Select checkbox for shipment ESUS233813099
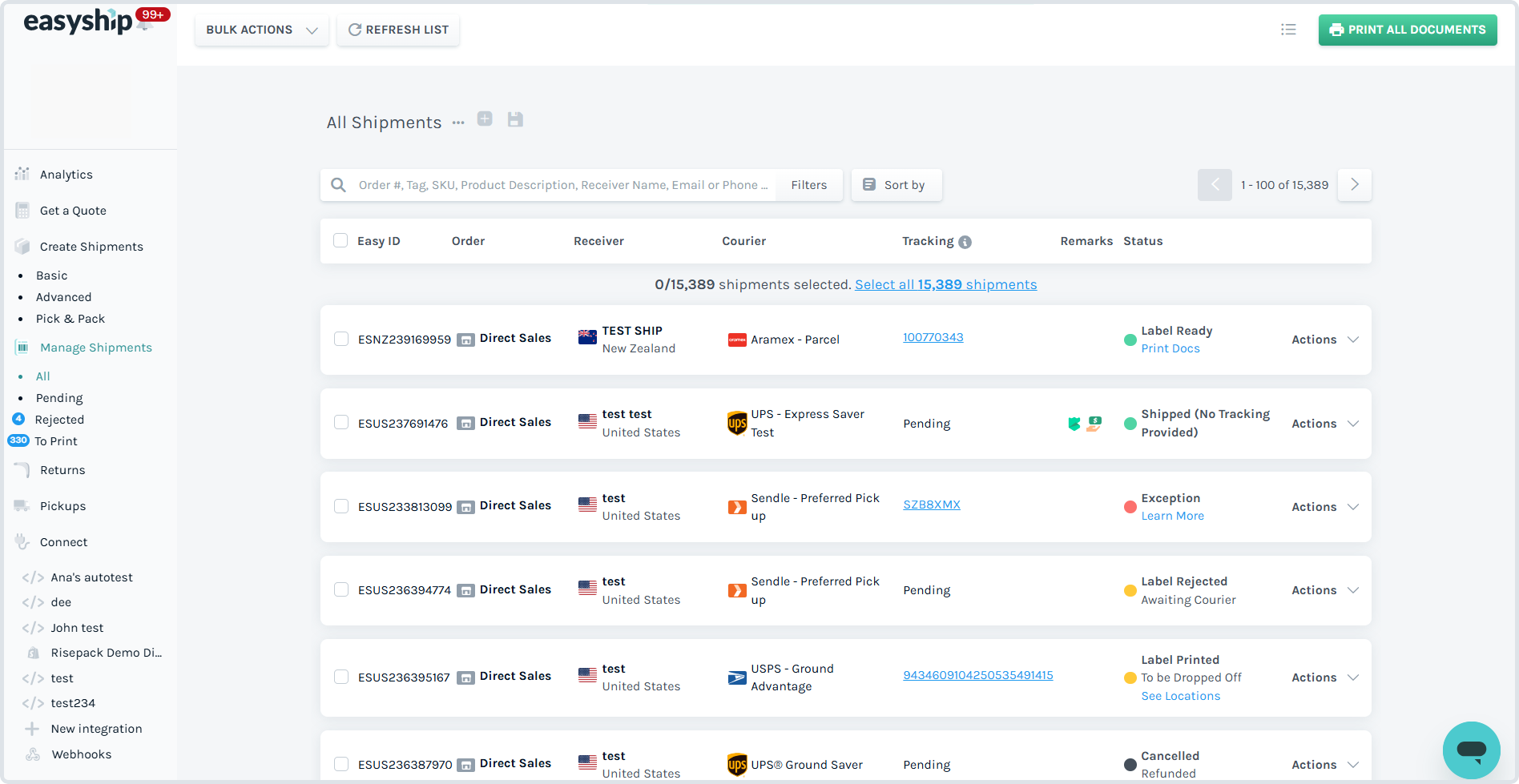The width and height of the screenshot is (1519, 784). click(x=341, y=507)
